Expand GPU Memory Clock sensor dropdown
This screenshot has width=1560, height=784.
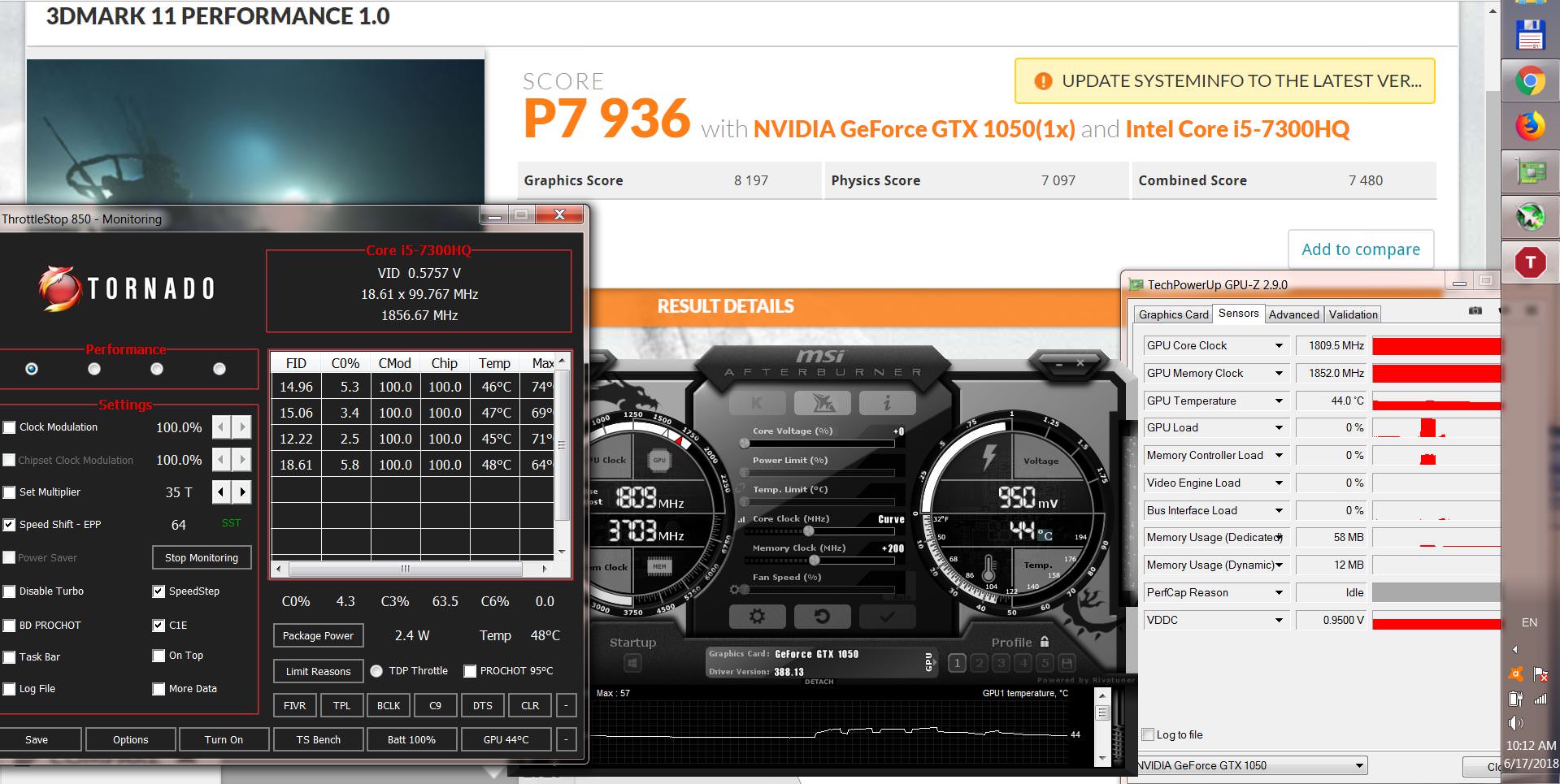[1279, 374]
